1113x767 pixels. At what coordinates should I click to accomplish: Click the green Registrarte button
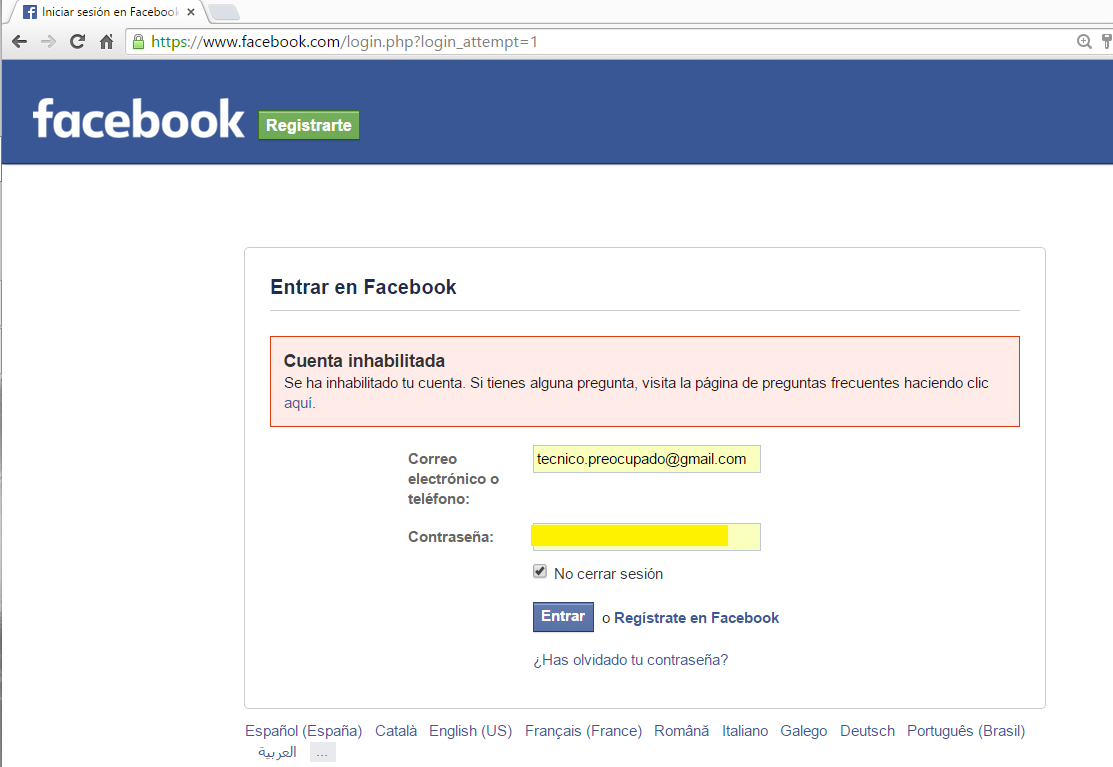click(309, 125)
